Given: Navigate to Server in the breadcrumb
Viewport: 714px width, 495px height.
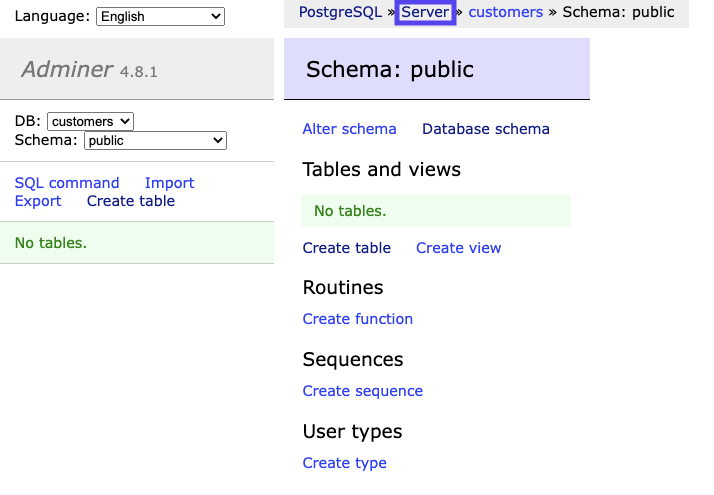Looking at the screenshot, I should coord(425,12).
